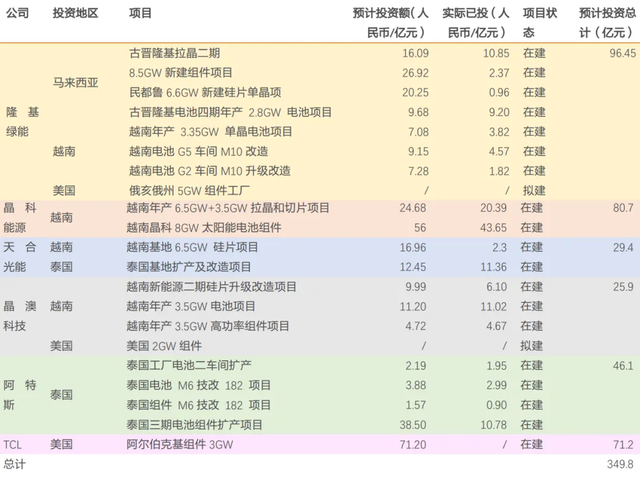640x483 pixels.
Task: Select 泰国基地扩产及改造项目
Action: (189, 267)
